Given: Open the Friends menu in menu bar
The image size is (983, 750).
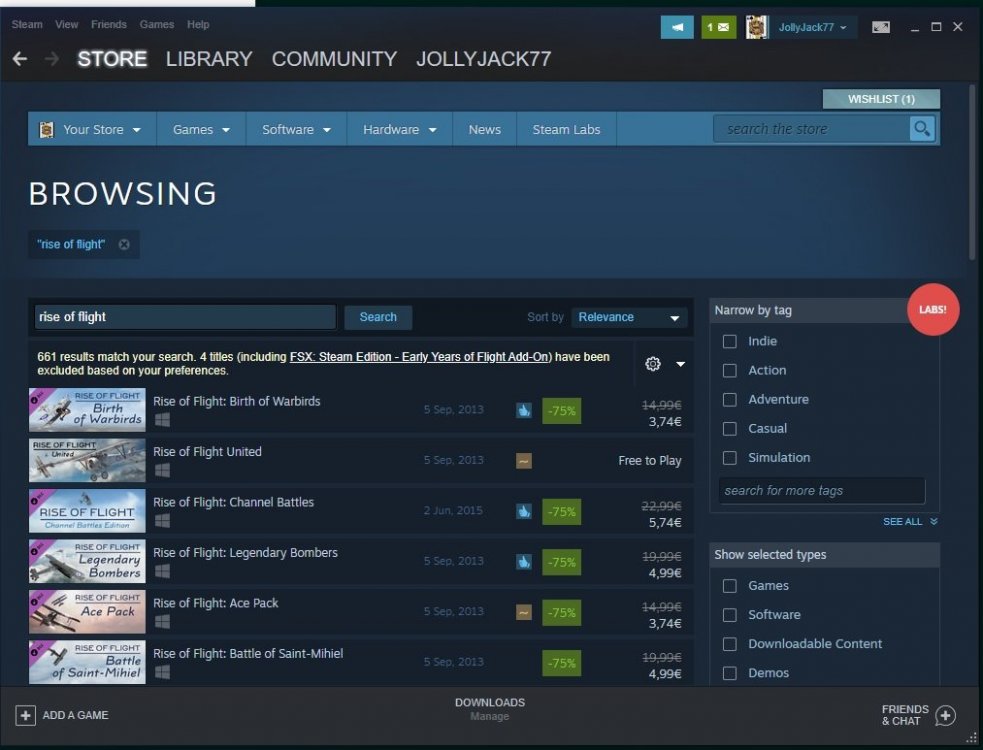Looking at the screenshot, I should (x=108, y=24).
